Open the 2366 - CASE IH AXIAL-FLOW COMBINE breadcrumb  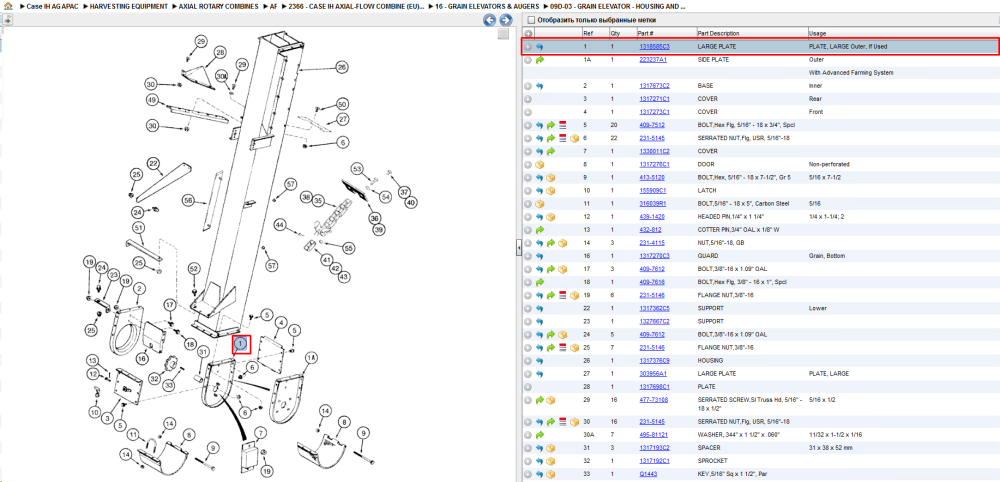pos(357,6)
